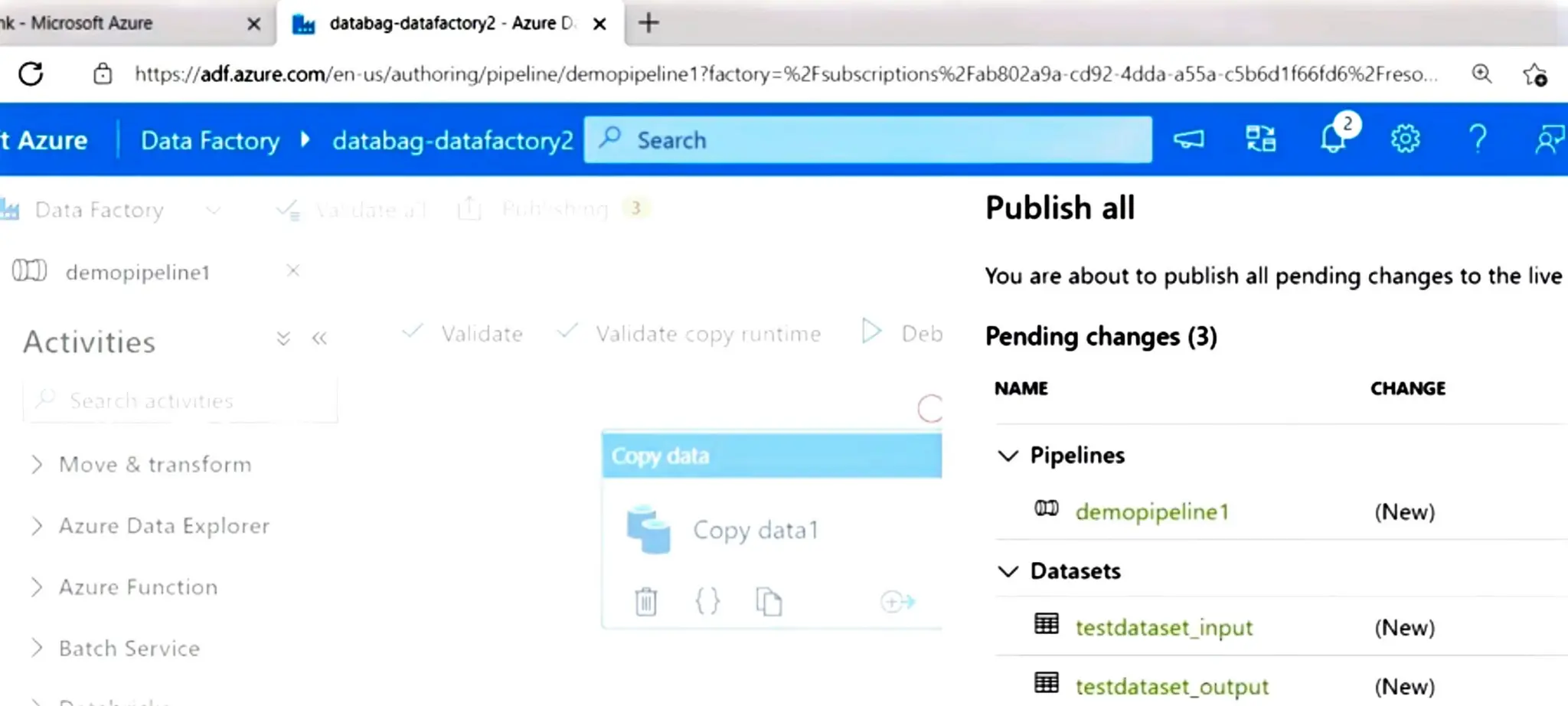The width and height of the screenshot is (1568, 706).
Task: Open the feedback person icon
Action: coord(1550,139)
